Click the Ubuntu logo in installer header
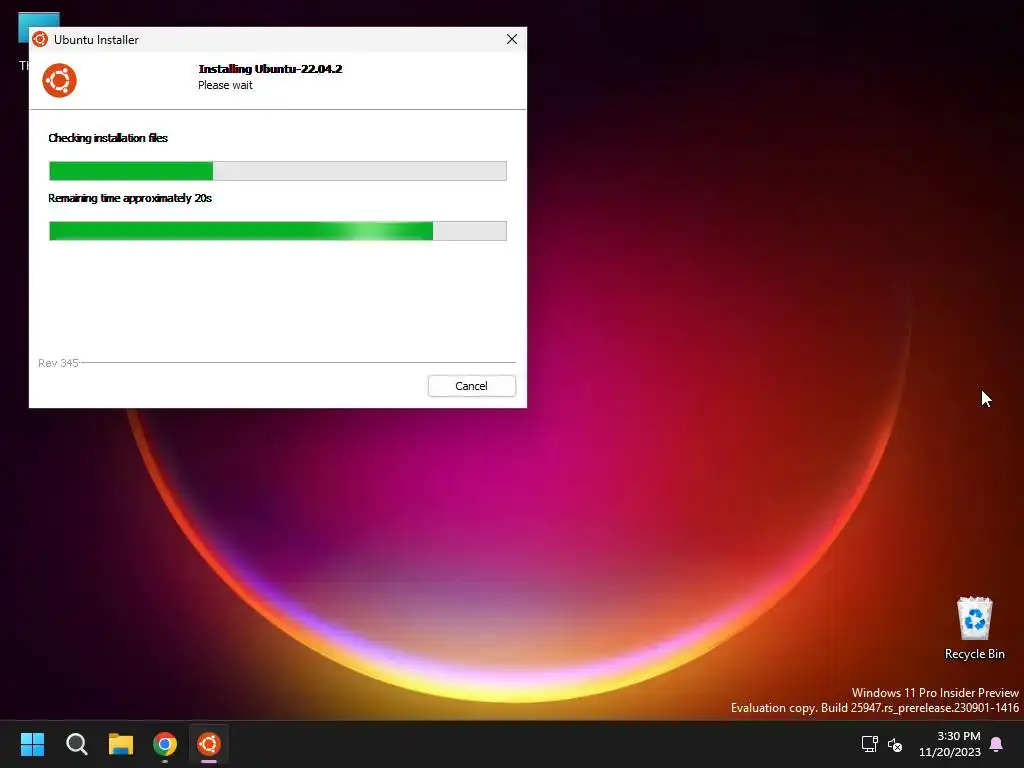 coord(59,80)
